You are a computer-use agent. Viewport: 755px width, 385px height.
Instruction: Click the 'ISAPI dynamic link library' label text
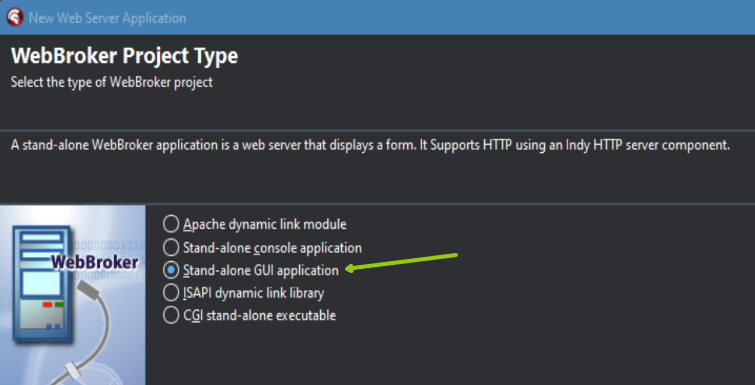(x=254, y=293)
